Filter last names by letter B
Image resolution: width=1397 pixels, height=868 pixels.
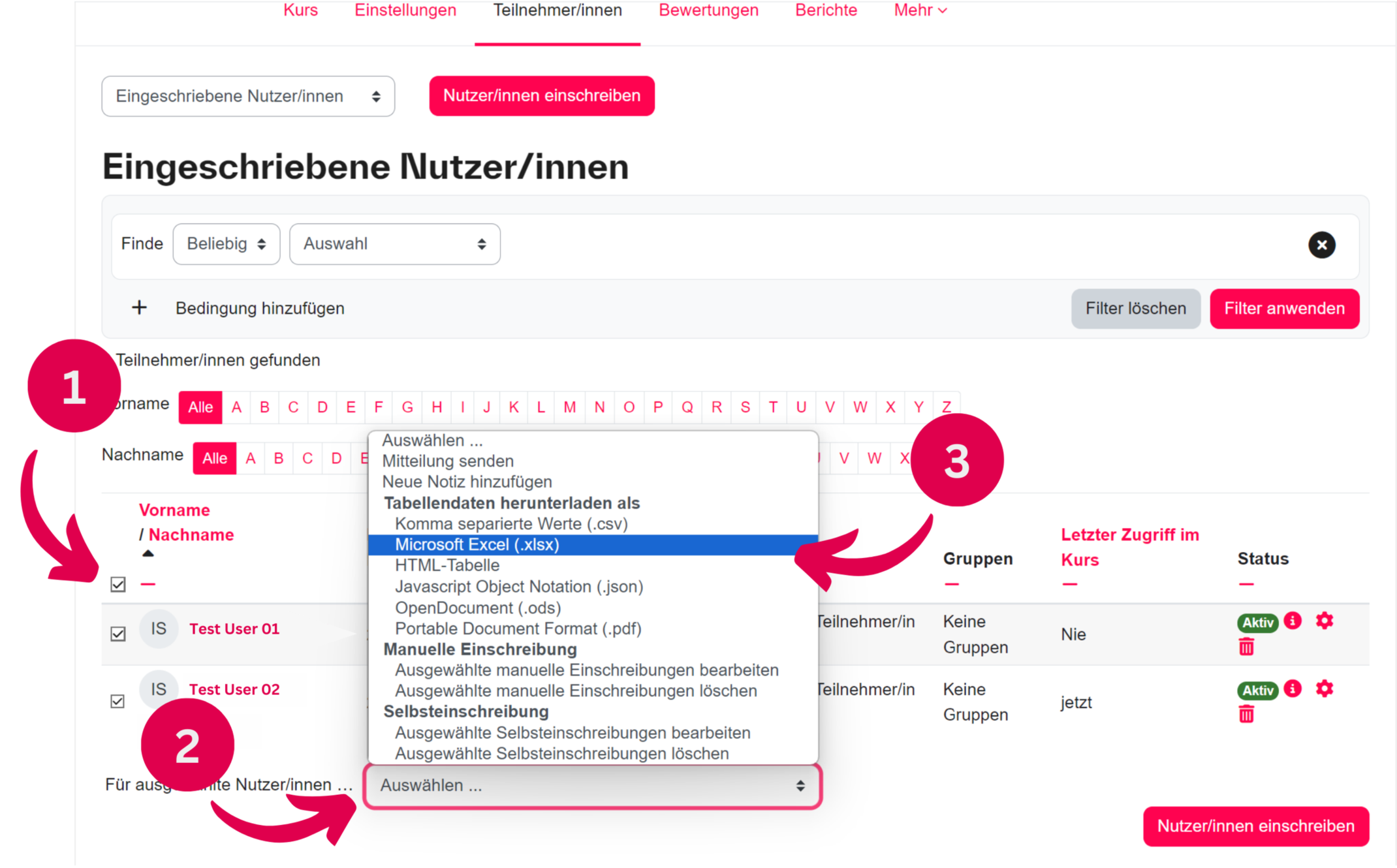point(279,457)
